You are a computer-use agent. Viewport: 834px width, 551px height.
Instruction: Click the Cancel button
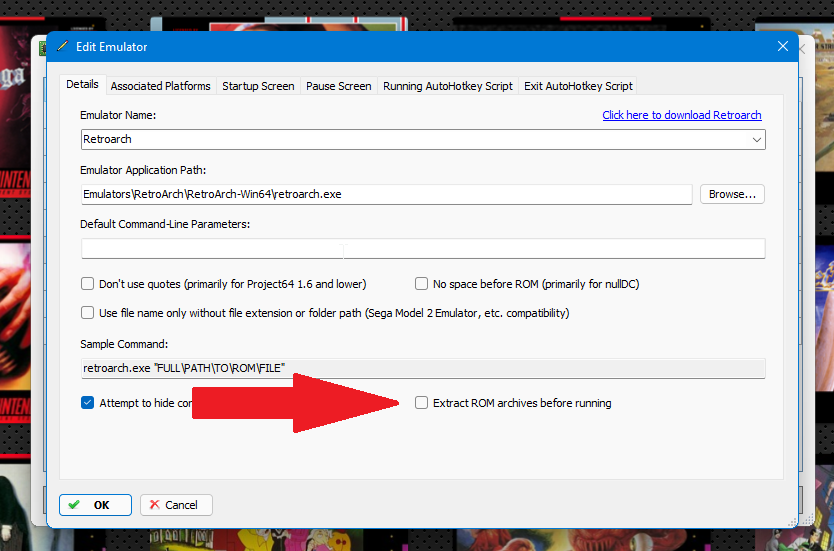click(x=176, y=505)
